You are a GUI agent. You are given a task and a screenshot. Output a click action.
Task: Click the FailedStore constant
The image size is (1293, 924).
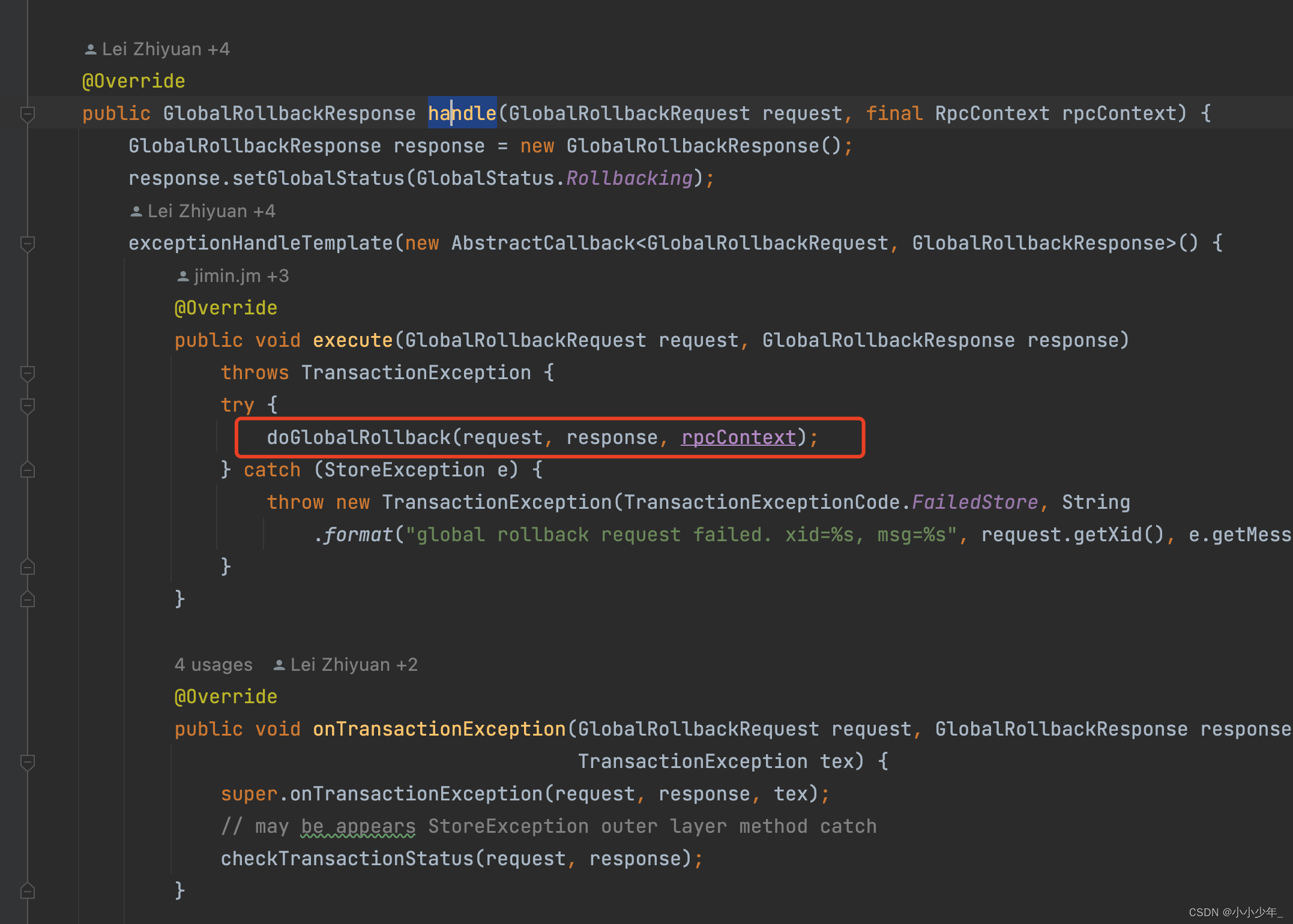point(975,502)
